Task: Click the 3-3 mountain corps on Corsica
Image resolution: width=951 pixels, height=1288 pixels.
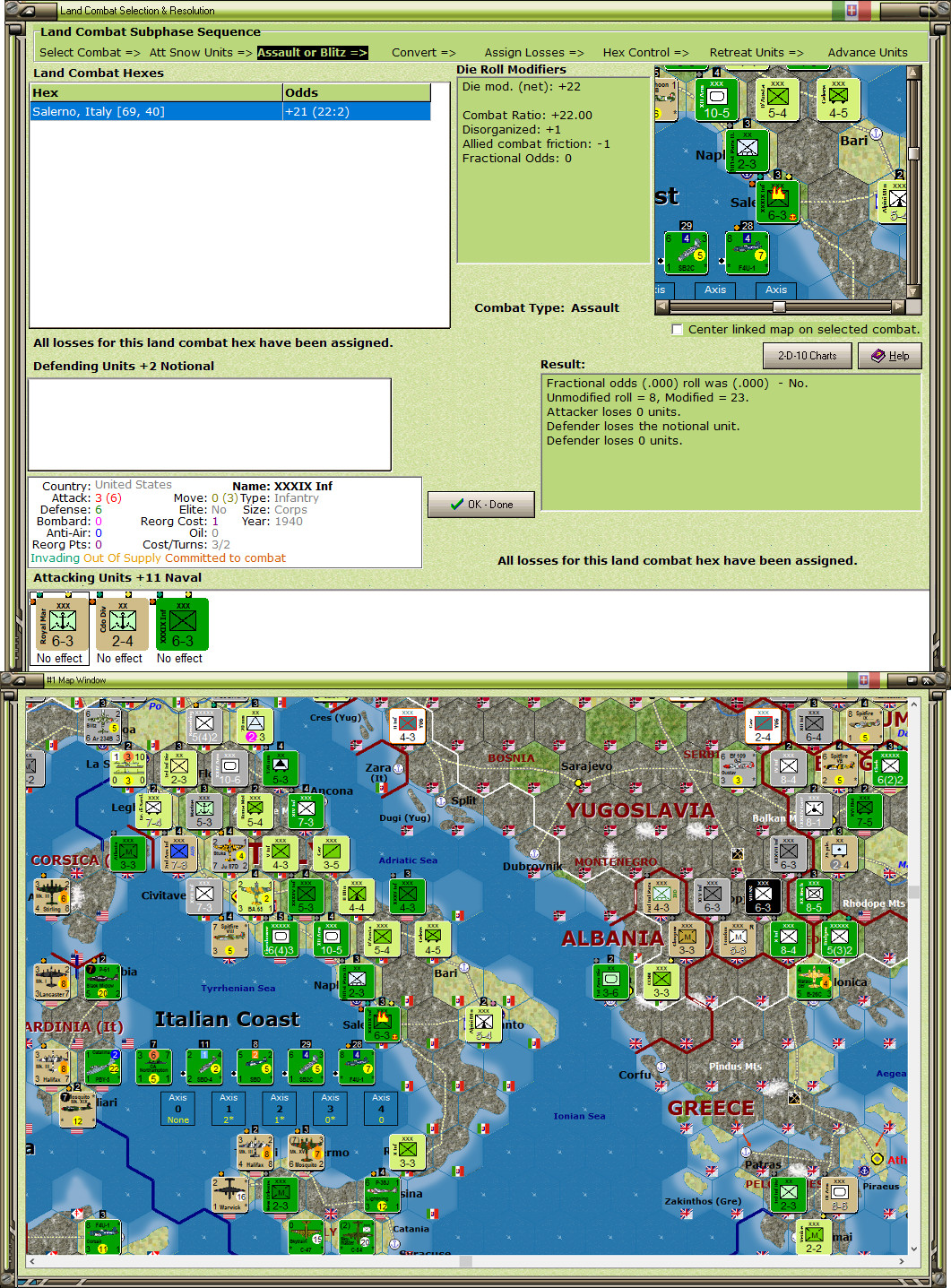Action: coord(127,853)
